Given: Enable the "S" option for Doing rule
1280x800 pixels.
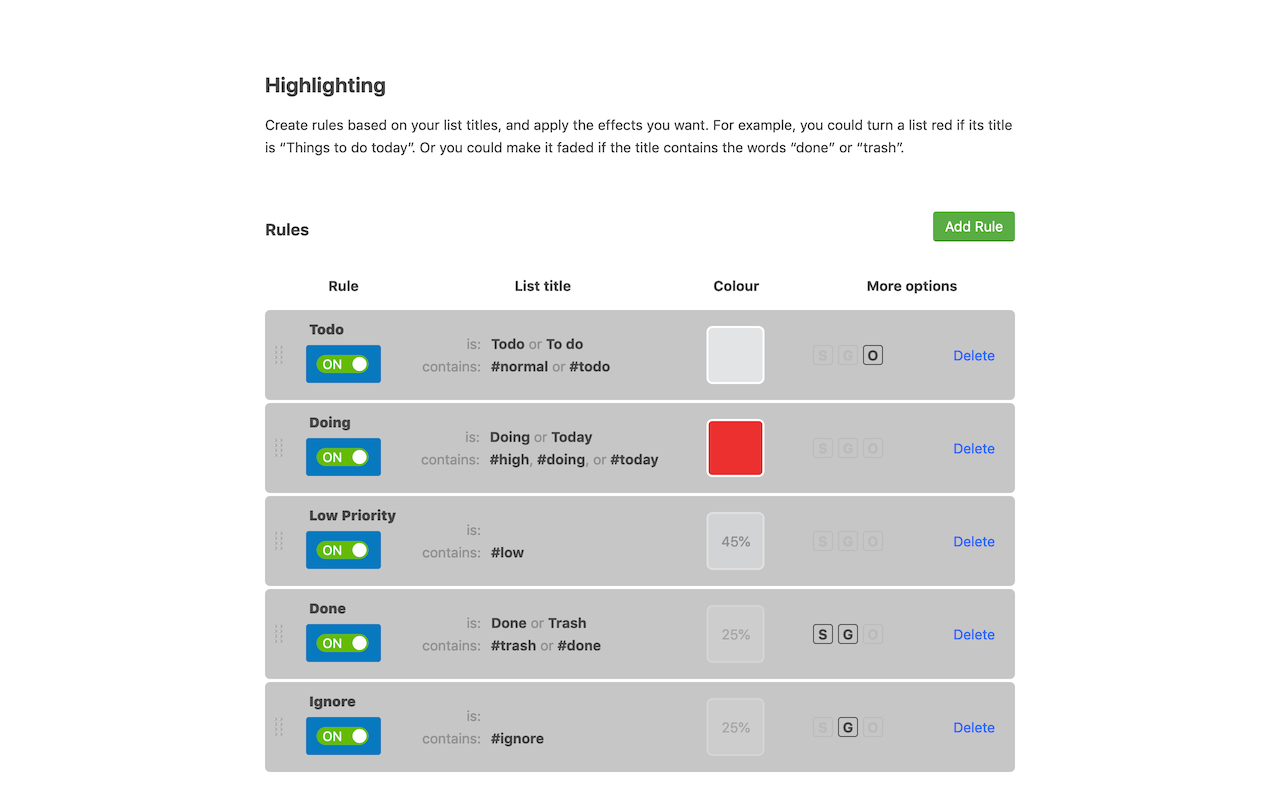Looking at the screenshot, I should click(822, 448).
